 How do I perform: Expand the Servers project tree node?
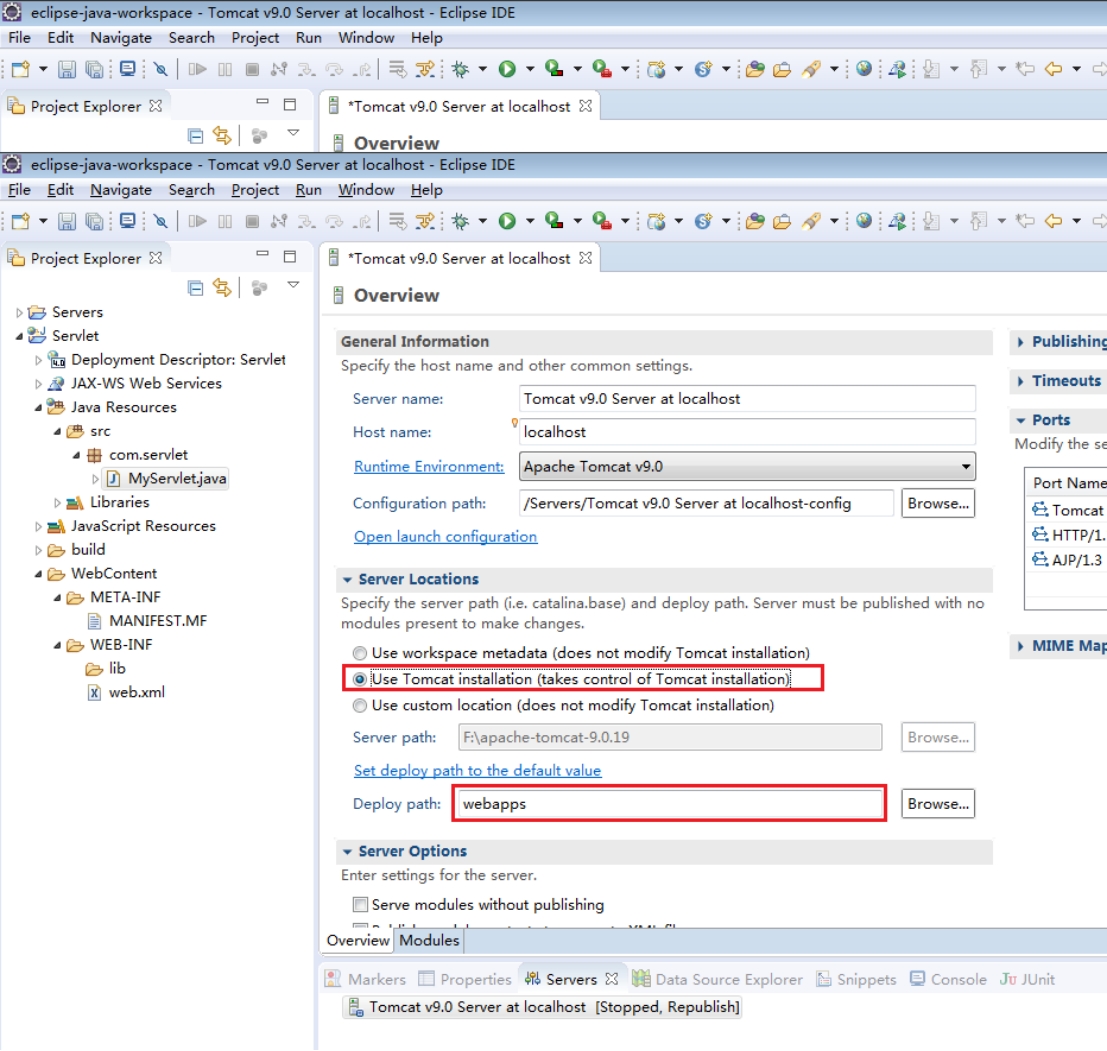tap(19, 312)
